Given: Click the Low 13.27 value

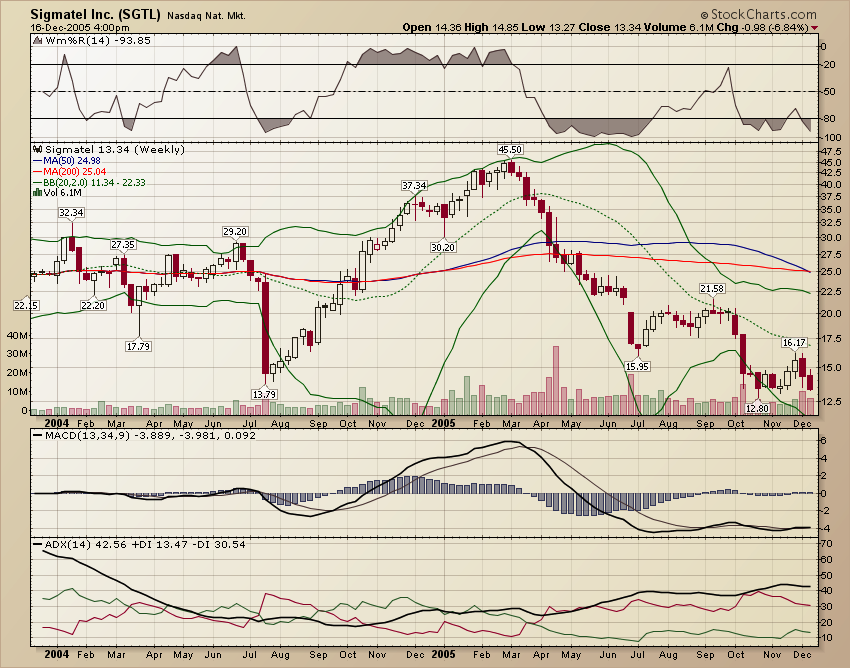Looking at the screenshot, I should click(x=548, y=27).
